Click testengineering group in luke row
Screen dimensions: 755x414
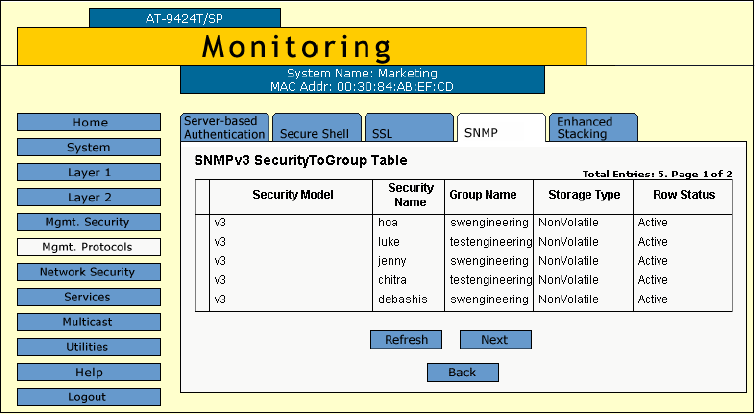click(491, 242)
